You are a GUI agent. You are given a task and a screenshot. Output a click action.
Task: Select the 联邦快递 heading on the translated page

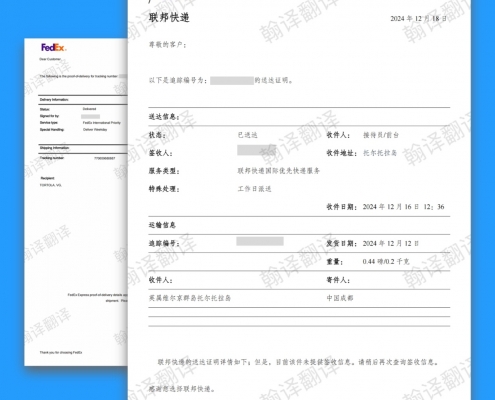pos(169,17)
